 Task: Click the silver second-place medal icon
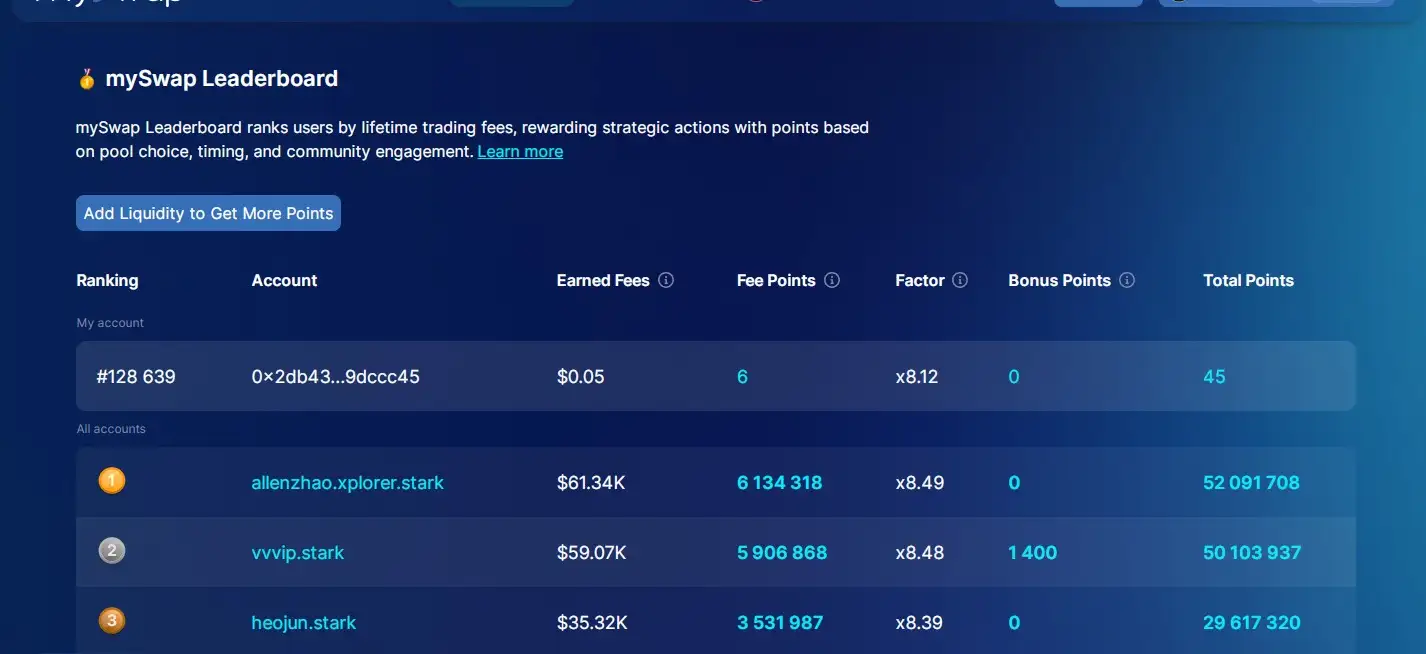point(112,551)
